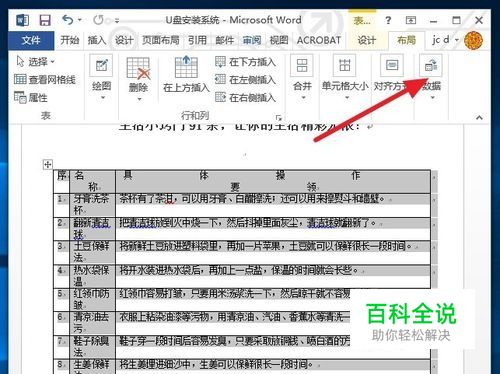Click the 数据 (Data) icon
The image size is (500, 374).
(431, 65)
